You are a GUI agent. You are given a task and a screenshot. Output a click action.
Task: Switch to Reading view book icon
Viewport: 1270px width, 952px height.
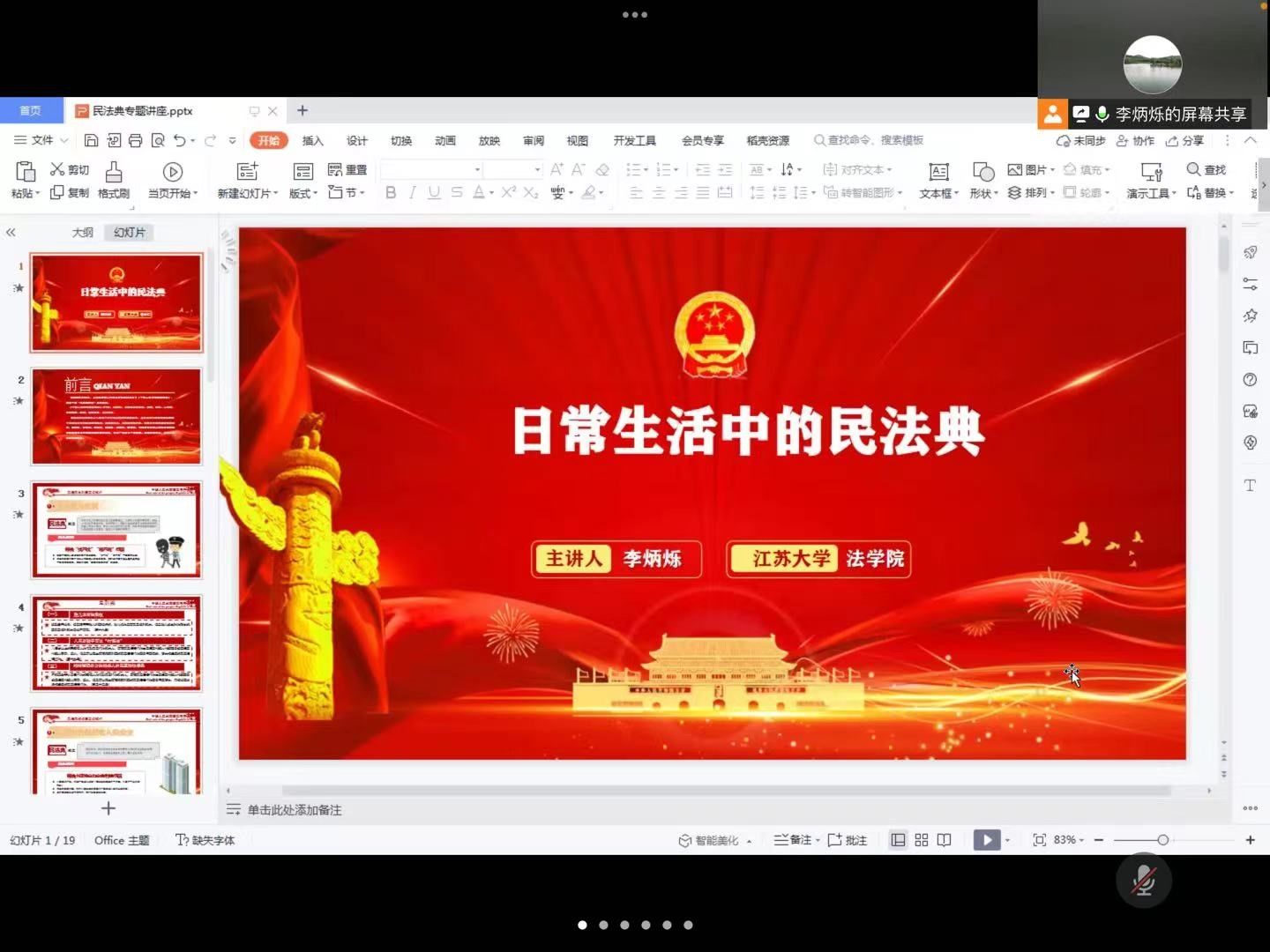click(945, 840)
